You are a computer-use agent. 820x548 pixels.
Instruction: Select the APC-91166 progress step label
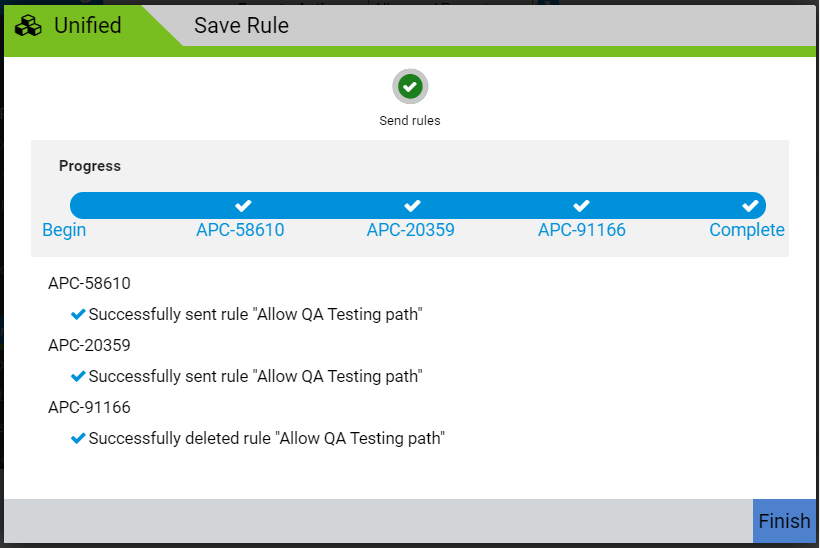pyautogui.click(x=581, y=231)
